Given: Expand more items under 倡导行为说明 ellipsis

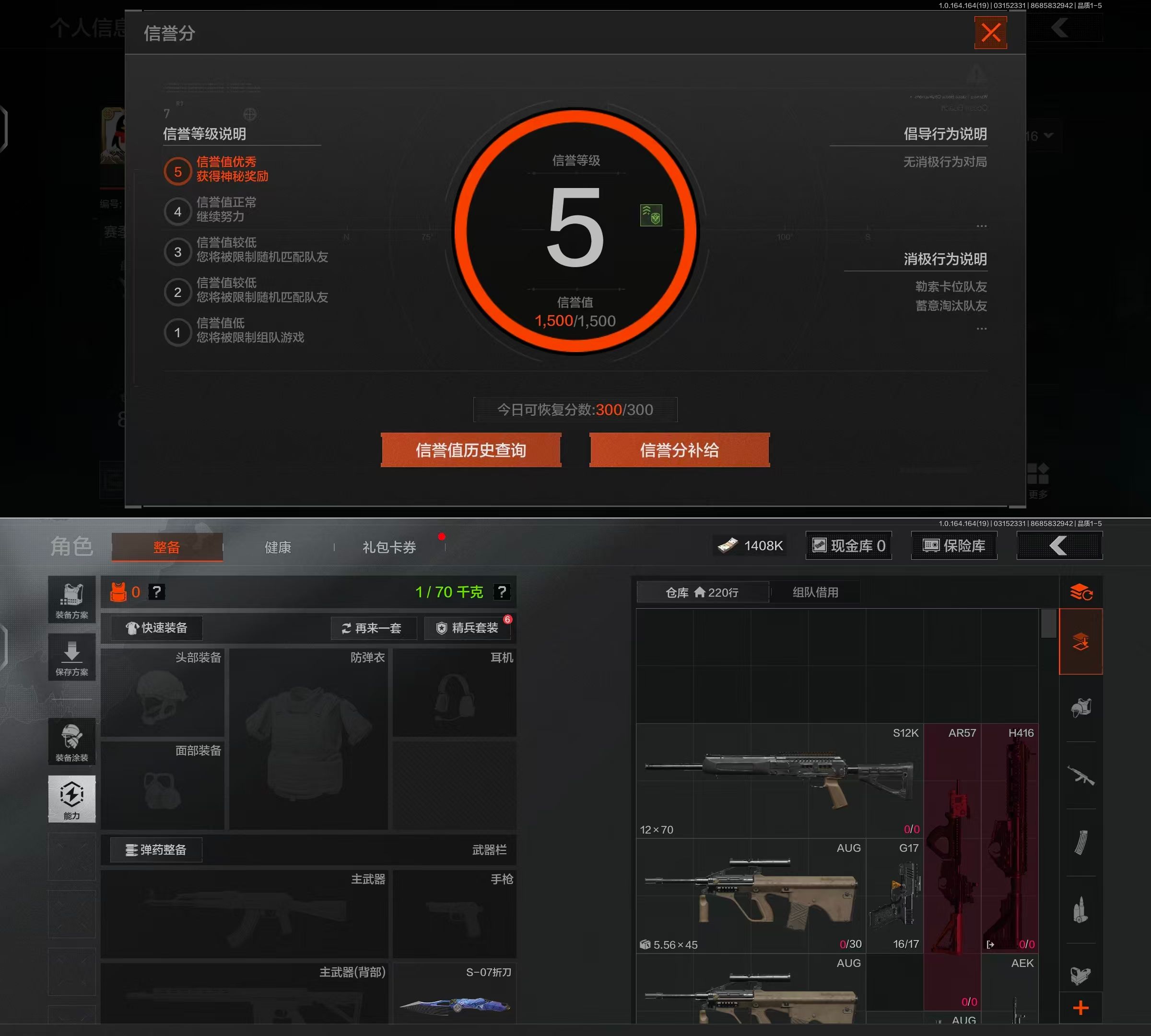Looking at the screenshot, I should tap(981, 226).
